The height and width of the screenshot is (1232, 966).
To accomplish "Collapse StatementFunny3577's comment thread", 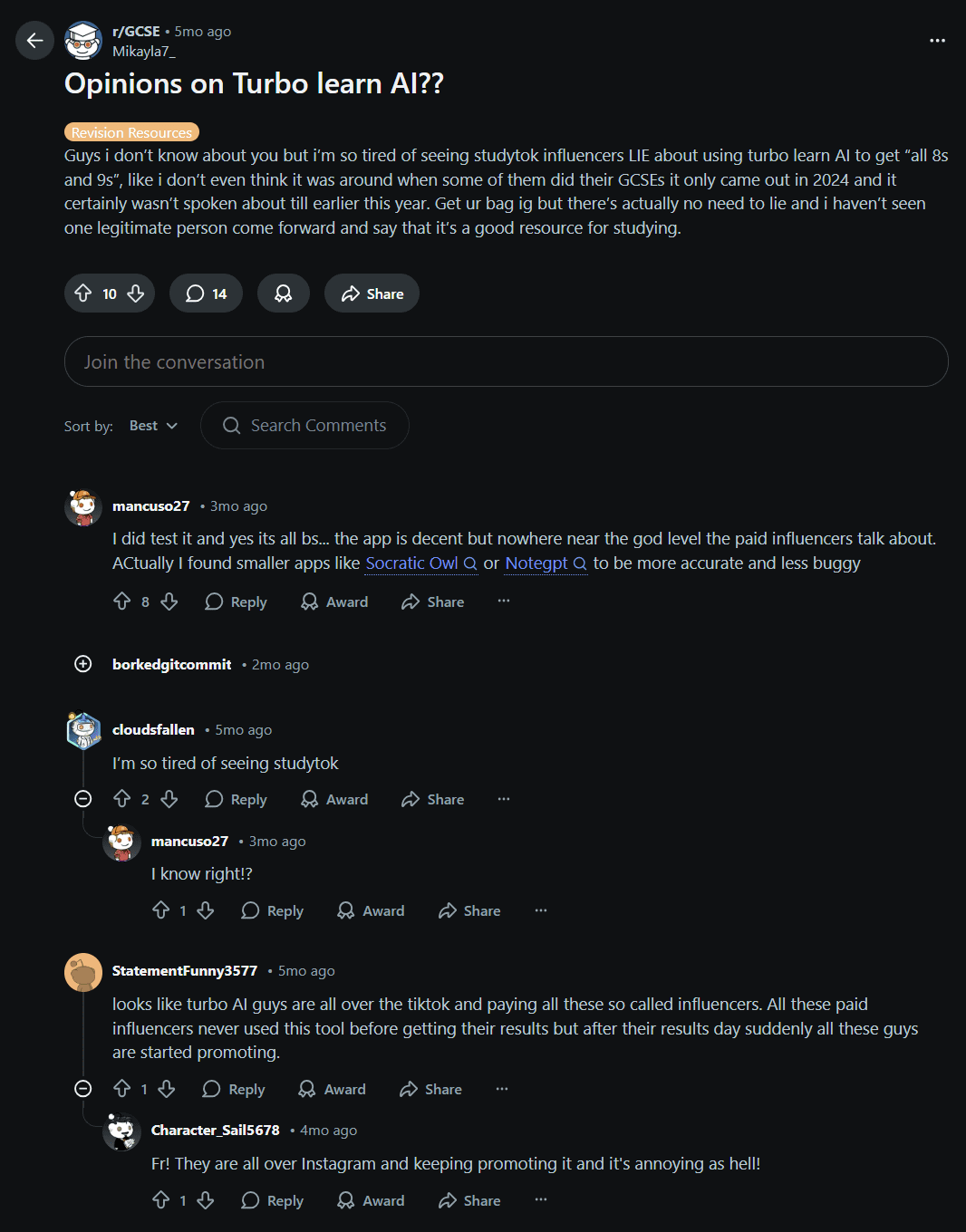I will coord(82,1089).
